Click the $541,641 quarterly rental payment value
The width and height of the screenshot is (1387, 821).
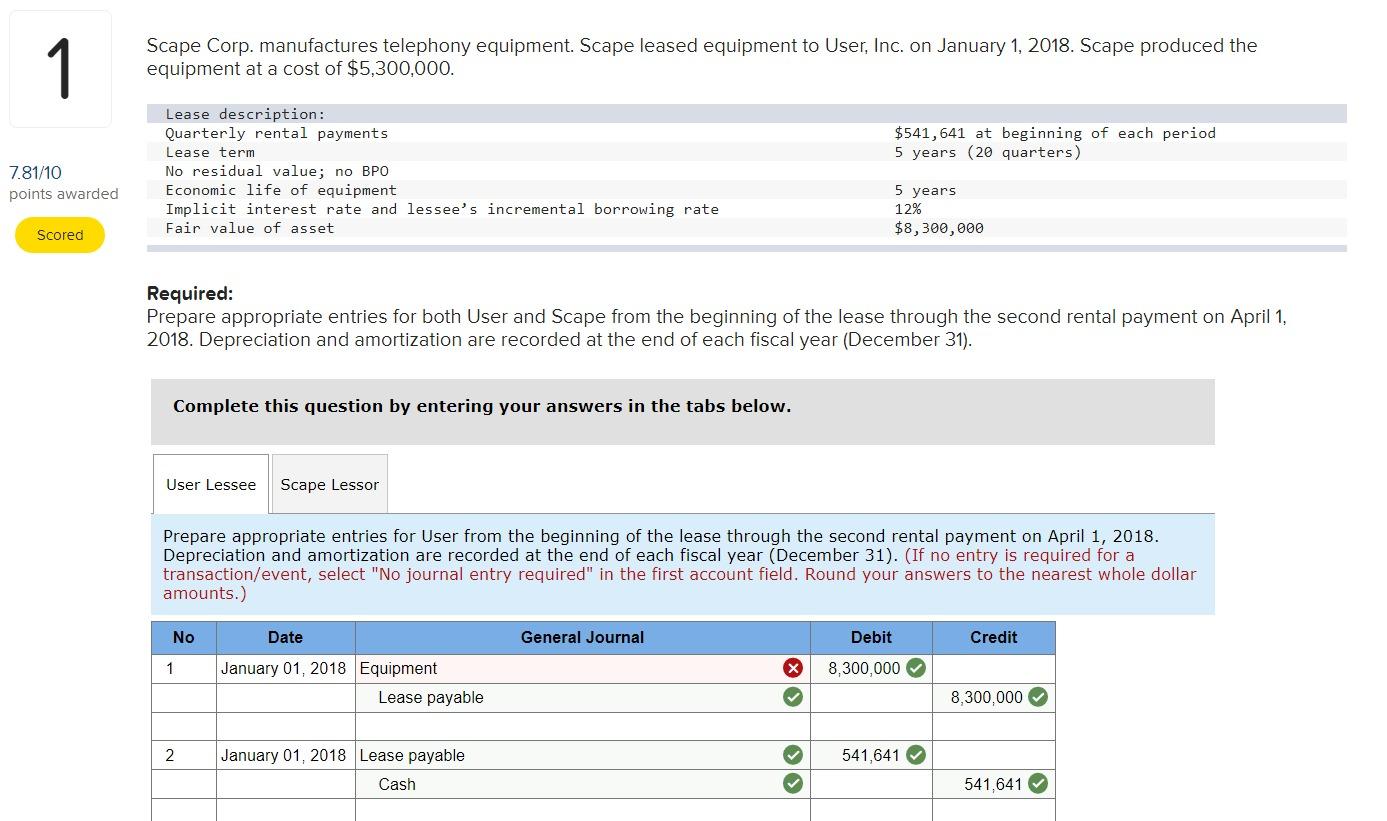tap(1055, 133)
